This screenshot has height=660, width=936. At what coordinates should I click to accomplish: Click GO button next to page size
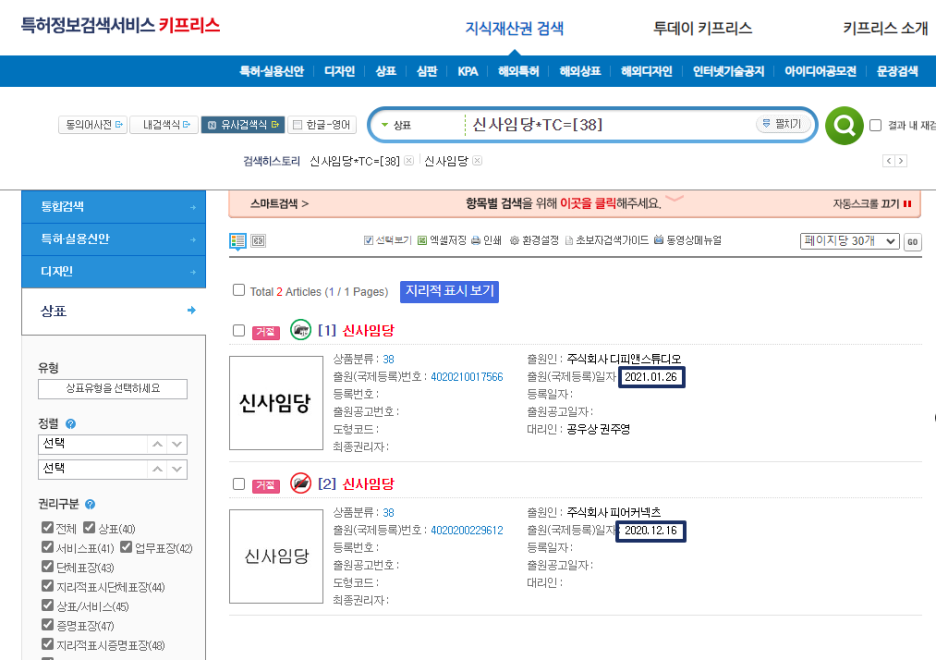point(913,242)
